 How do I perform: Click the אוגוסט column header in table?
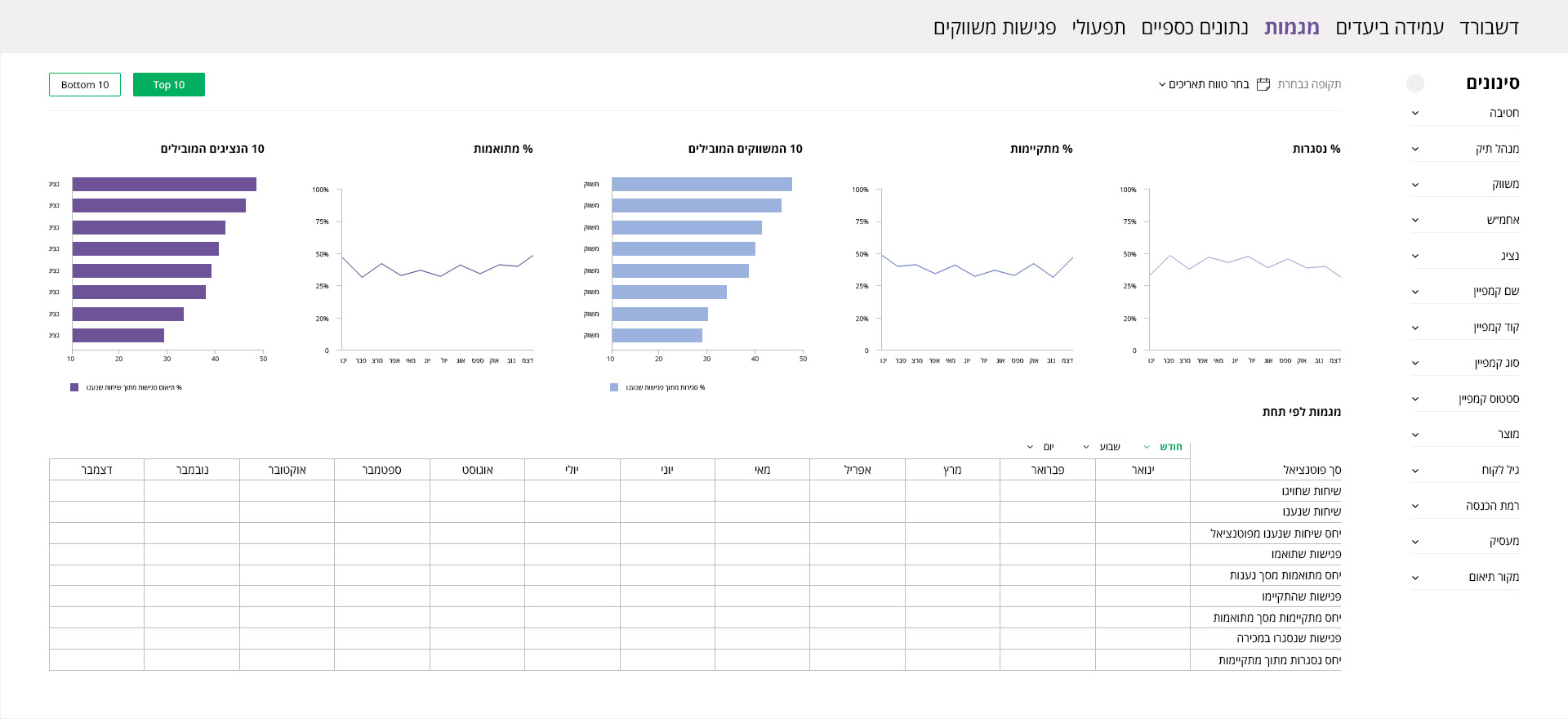coord(477,470)
